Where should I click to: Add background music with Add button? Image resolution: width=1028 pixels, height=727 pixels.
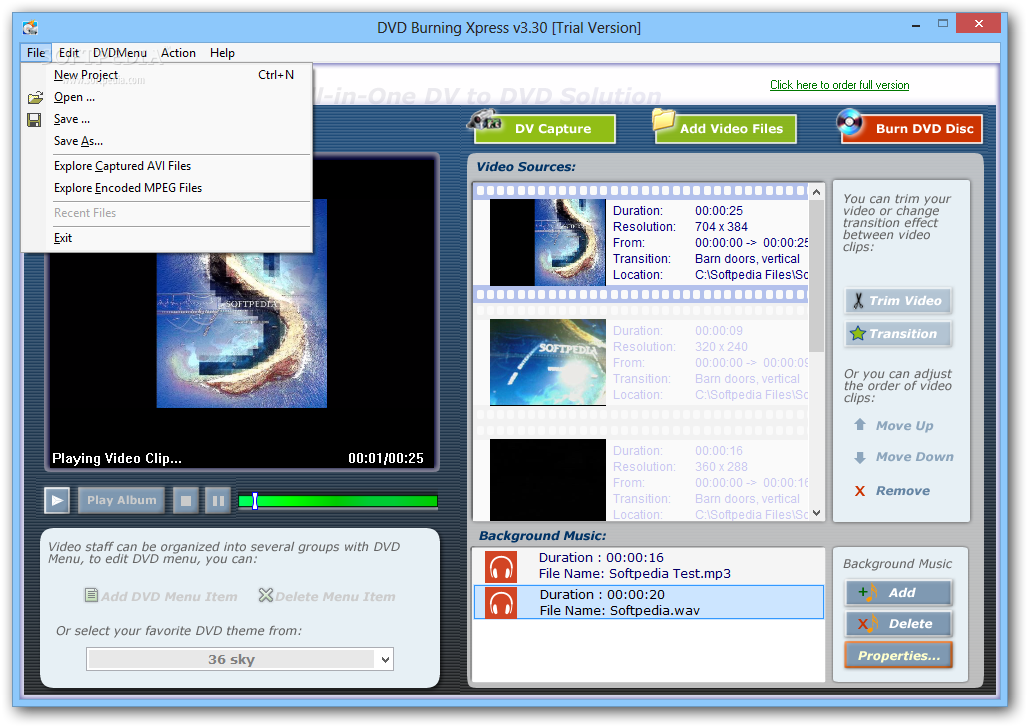[898, 593]
